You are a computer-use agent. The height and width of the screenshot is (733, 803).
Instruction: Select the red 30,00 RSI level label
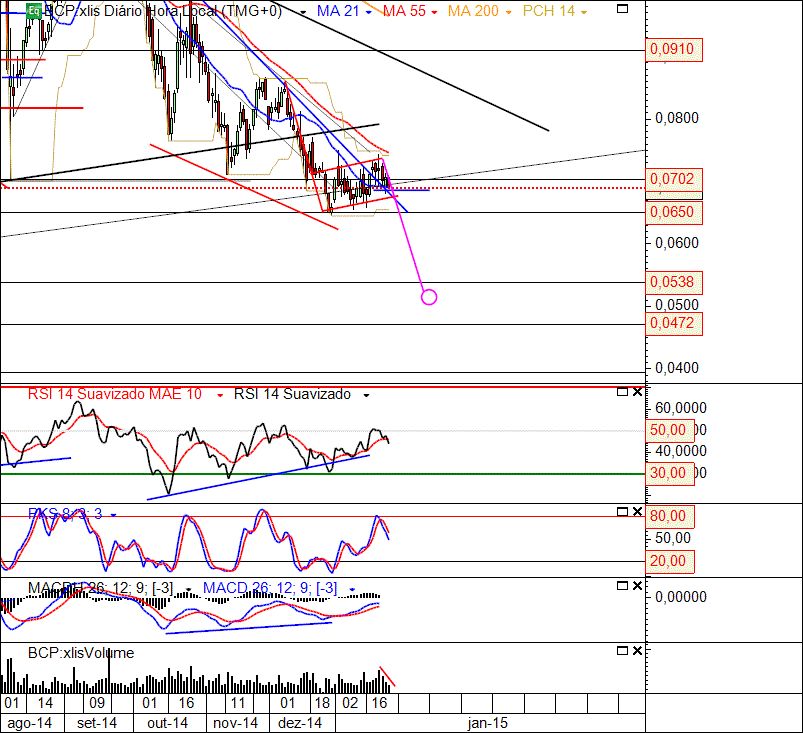(670, 473)
